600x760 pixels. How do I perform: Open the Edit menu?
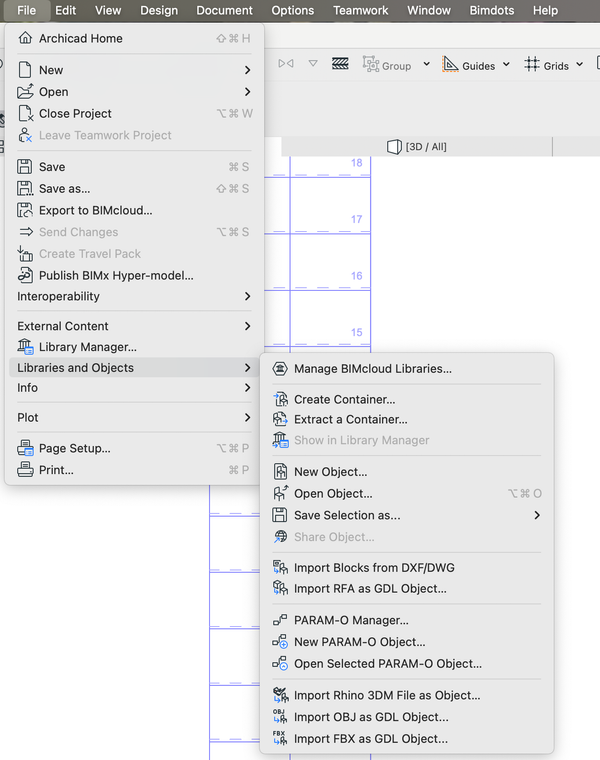click(65, 10)
